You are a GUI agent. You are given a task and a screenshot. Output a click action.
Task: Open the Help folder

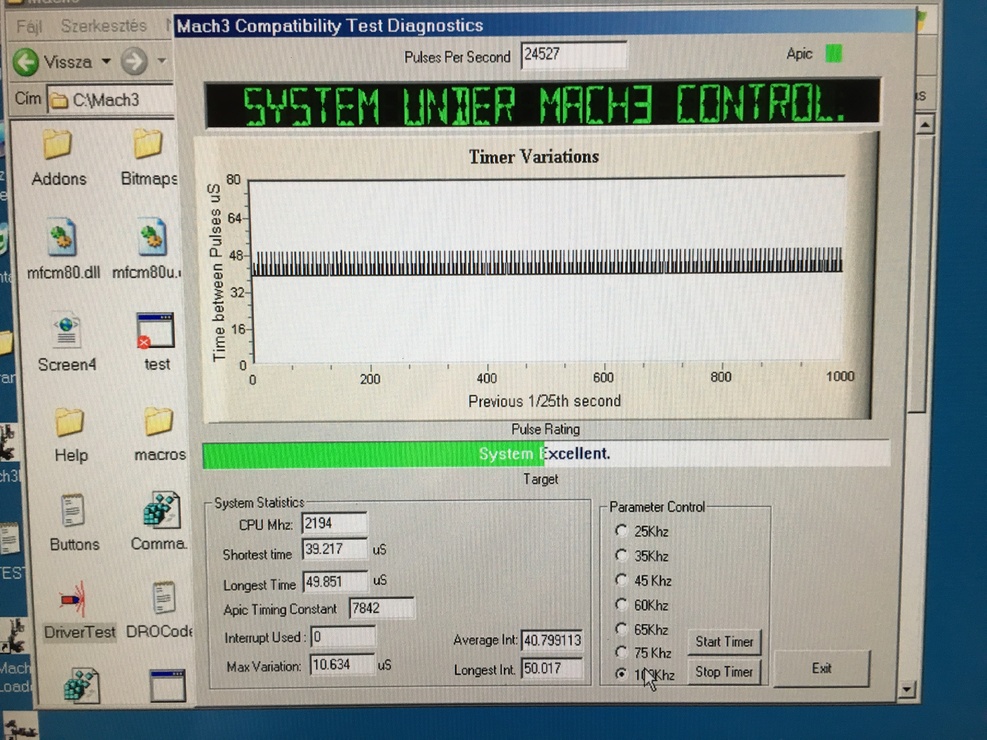(70, 424)
